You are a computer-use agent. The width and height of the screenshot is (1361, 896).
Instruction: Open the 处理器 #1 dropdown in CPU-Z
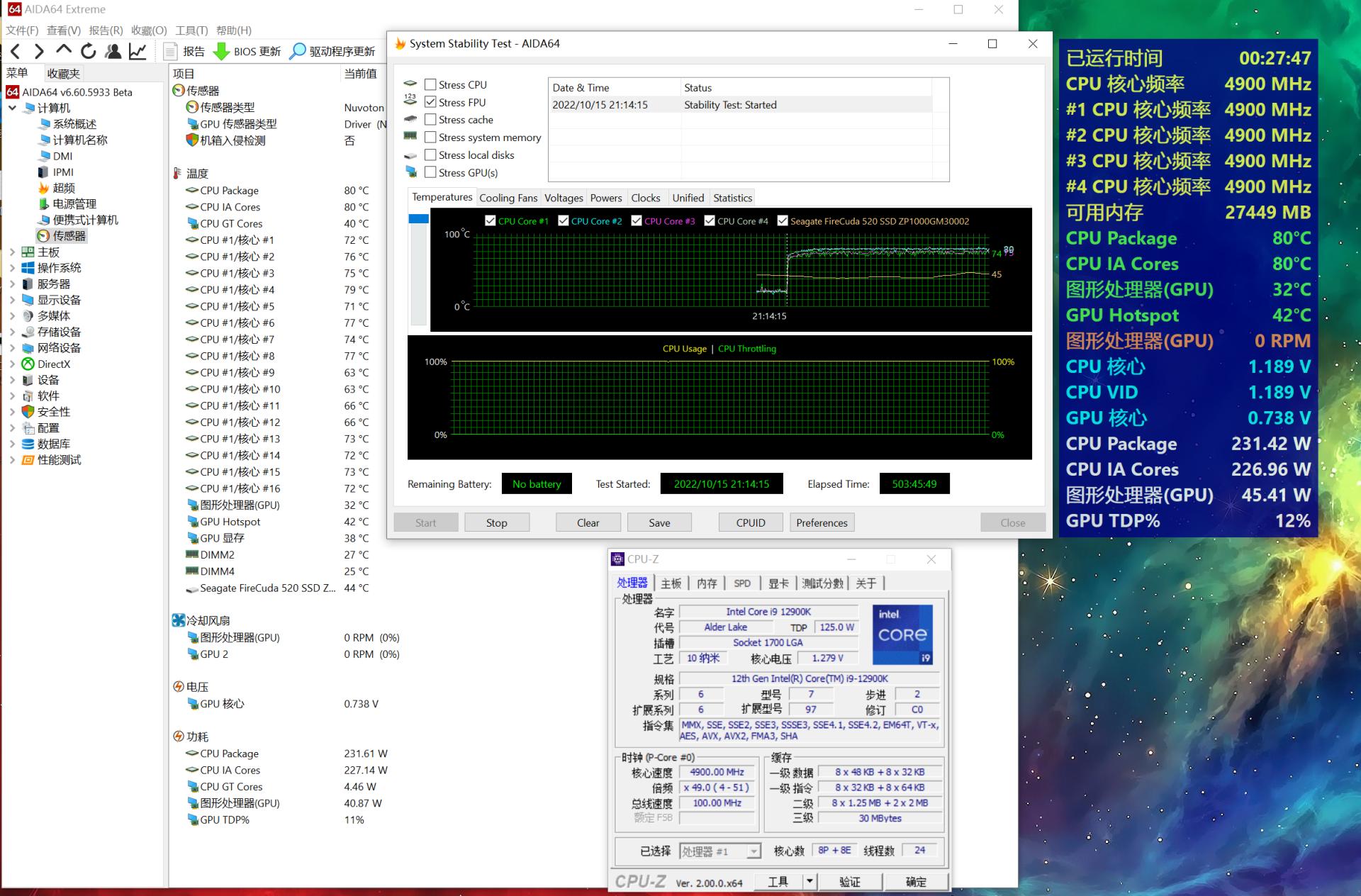pyautogui.click(x=754, y=851)
